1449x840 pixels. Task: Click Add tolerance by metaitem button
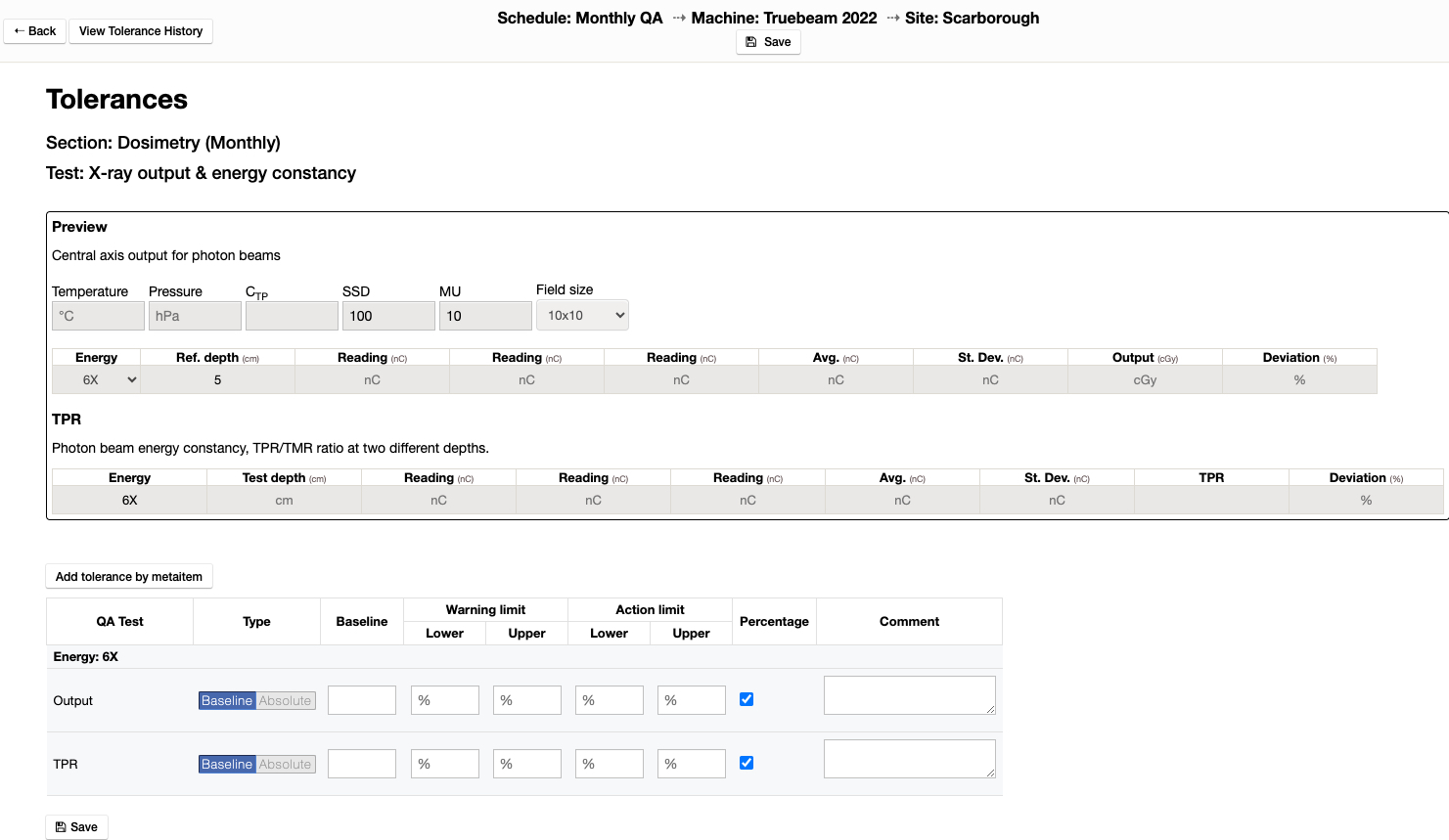pos(129,577)
